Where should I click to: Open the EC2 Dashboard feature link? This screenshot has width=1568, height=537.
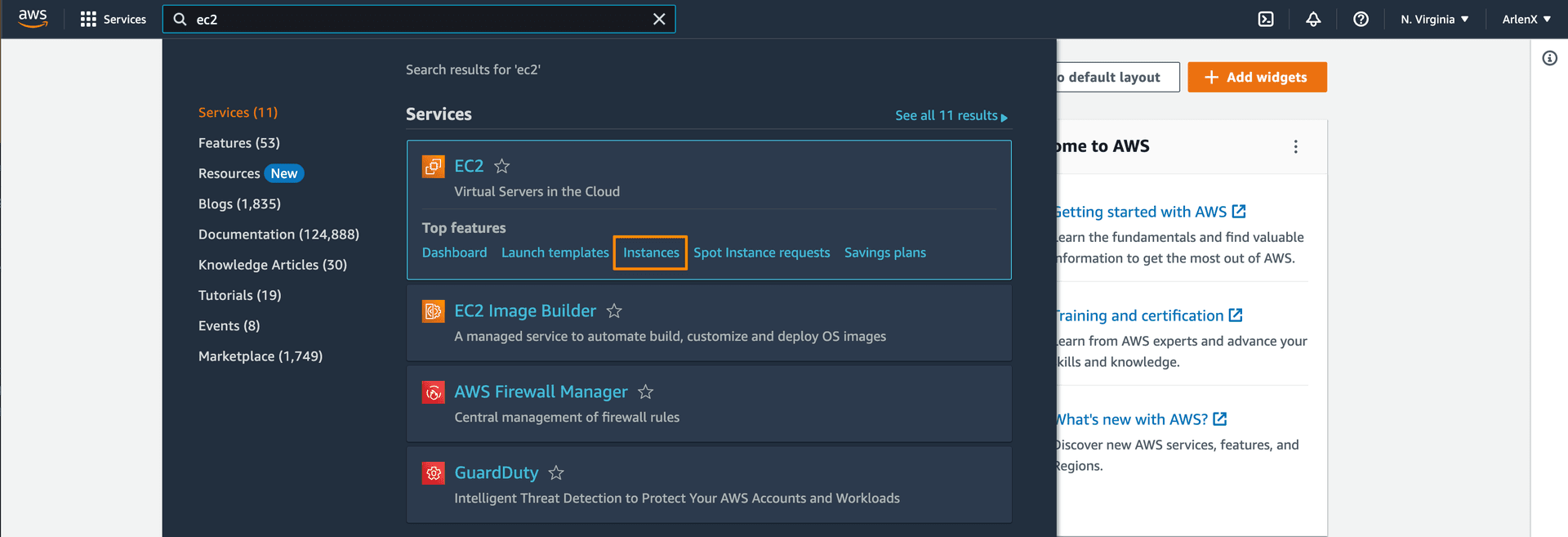(454, 253)
